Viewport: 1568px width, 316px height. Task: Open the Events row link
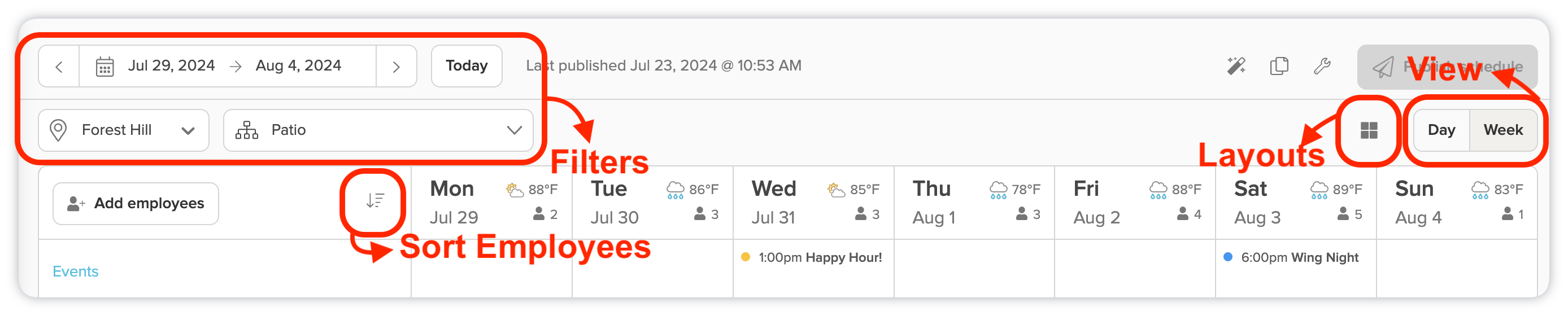pyautogui.click(x=76, y=271)
